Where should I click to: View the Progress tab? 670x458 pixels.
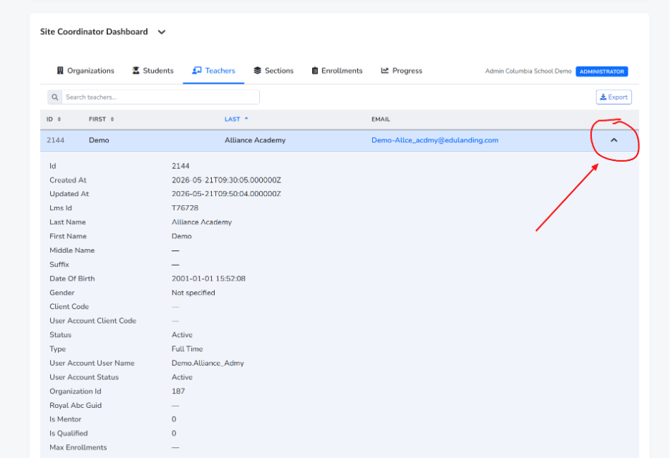pos(401,70)
